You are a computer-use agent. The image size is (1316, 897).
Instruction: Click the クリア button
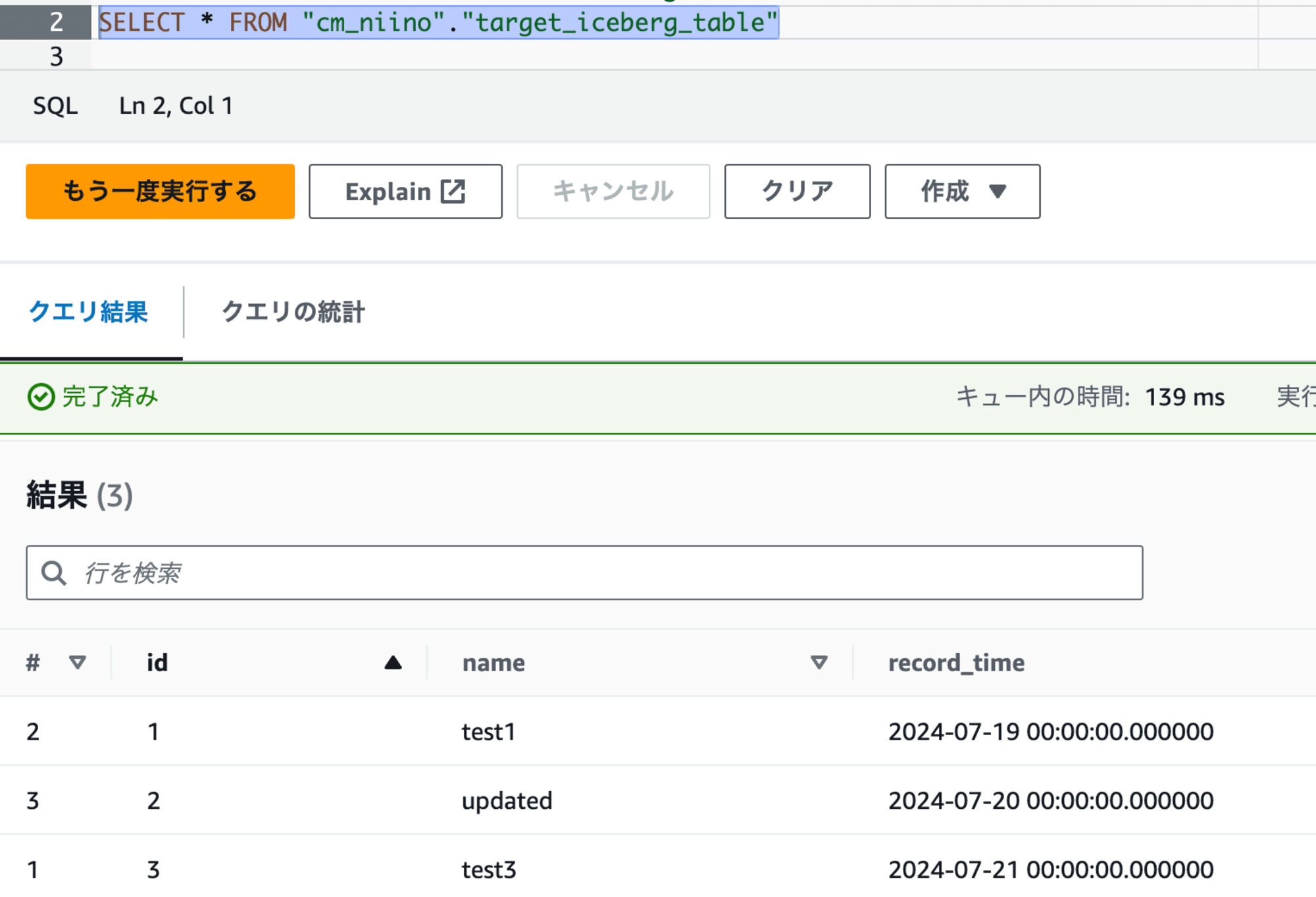point(797,192)
